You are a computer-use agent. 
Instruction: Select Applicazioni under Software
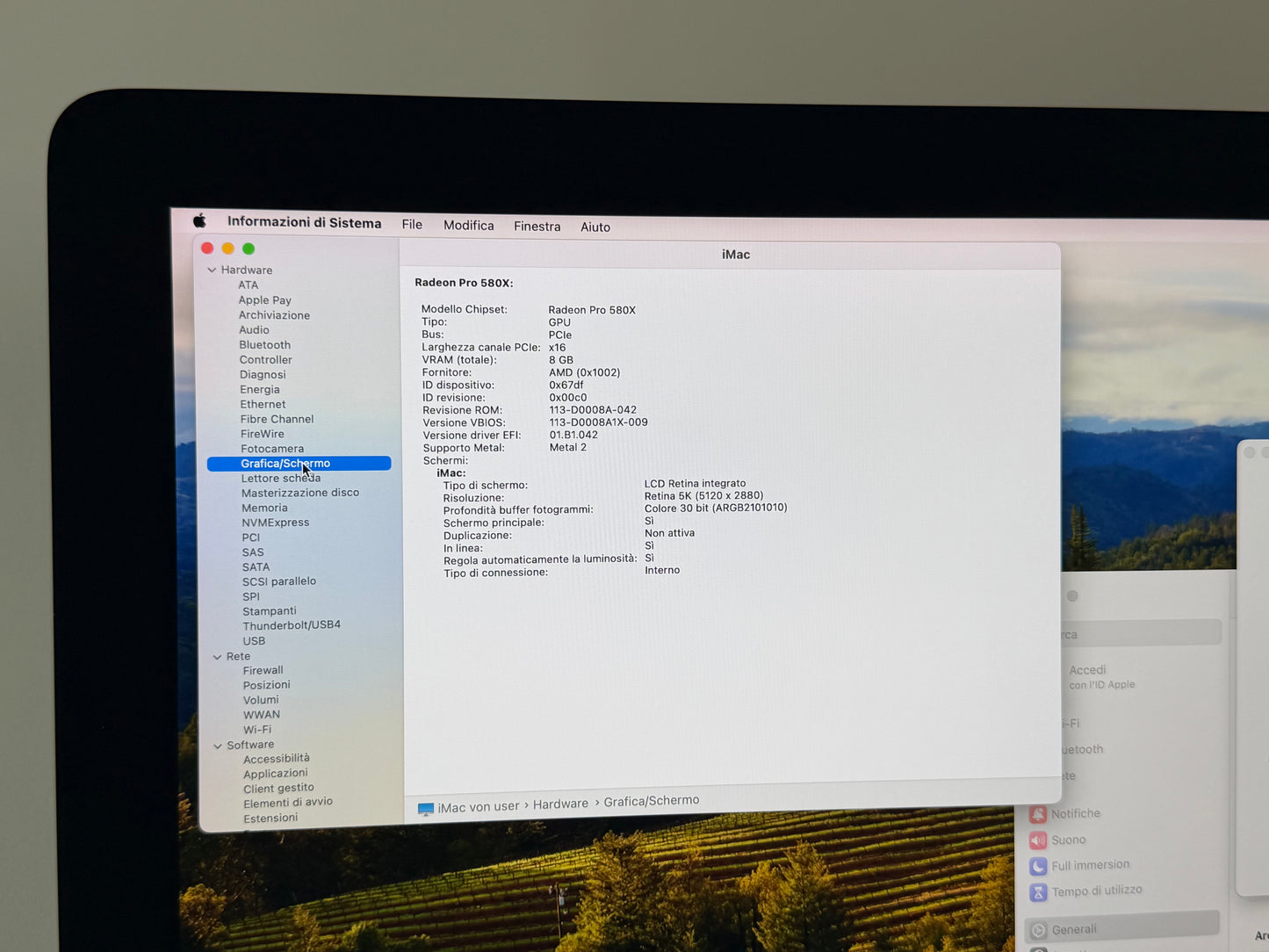276,774
